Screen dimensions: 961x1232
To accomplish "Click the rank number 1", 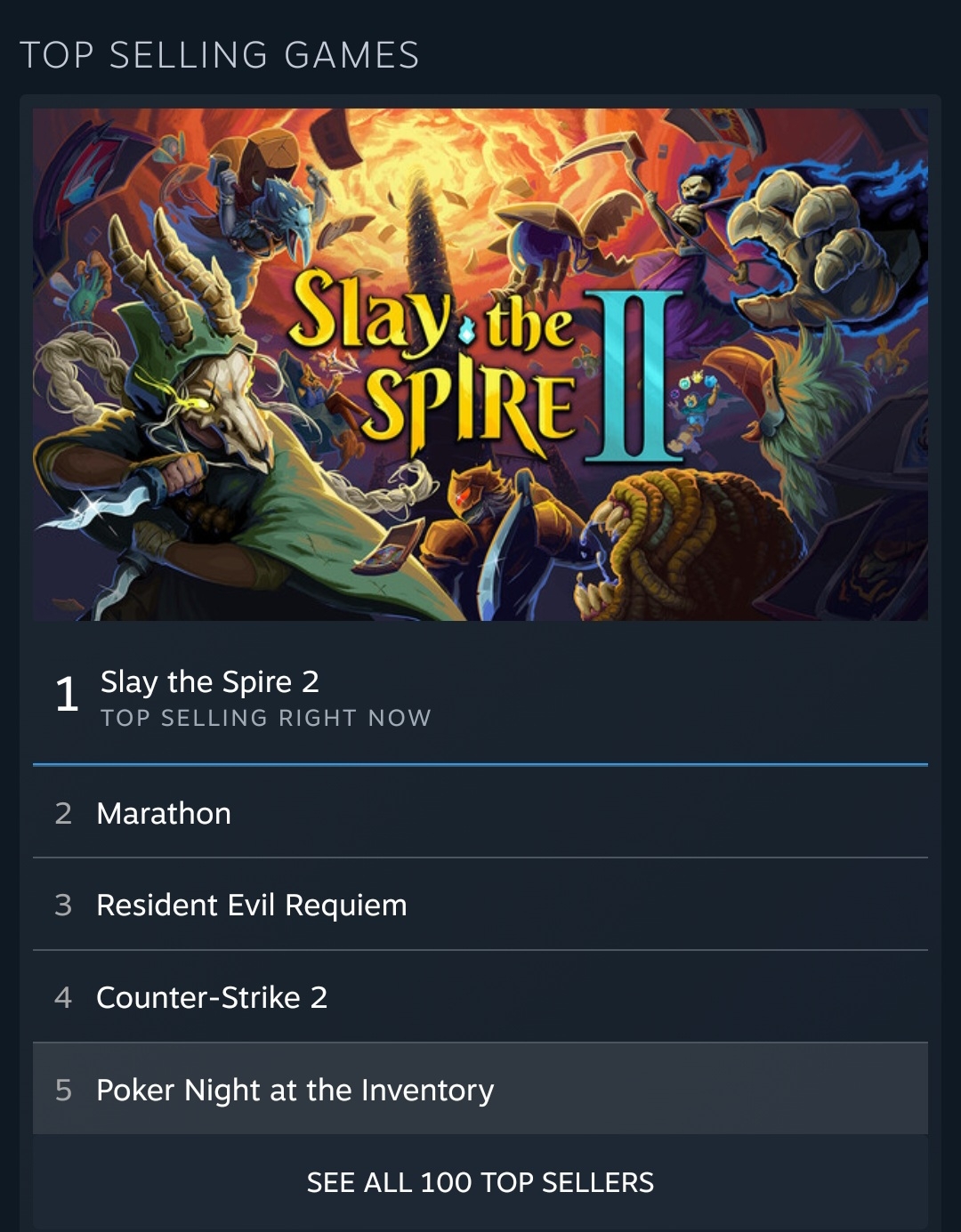I will click(x=67, y=694).
